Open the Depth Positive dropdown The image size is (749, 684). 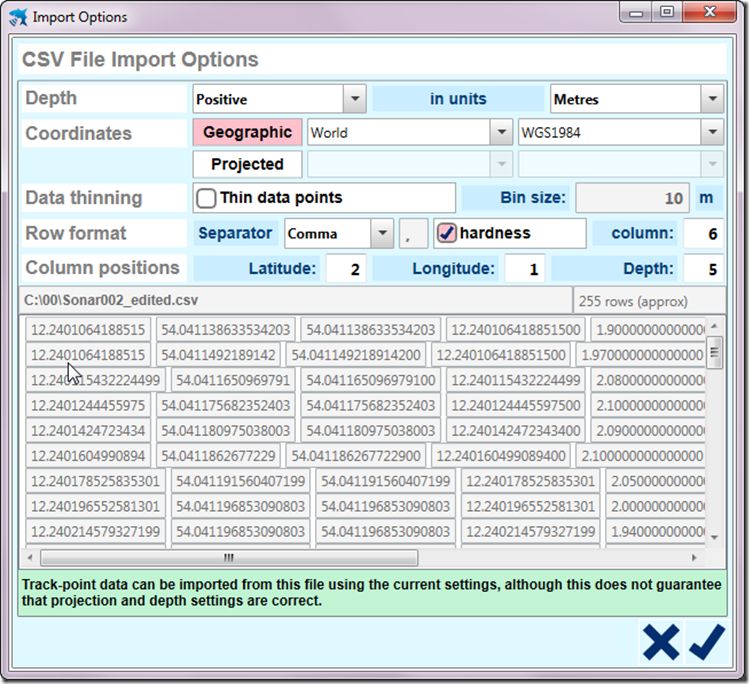[x=354, y=99]
